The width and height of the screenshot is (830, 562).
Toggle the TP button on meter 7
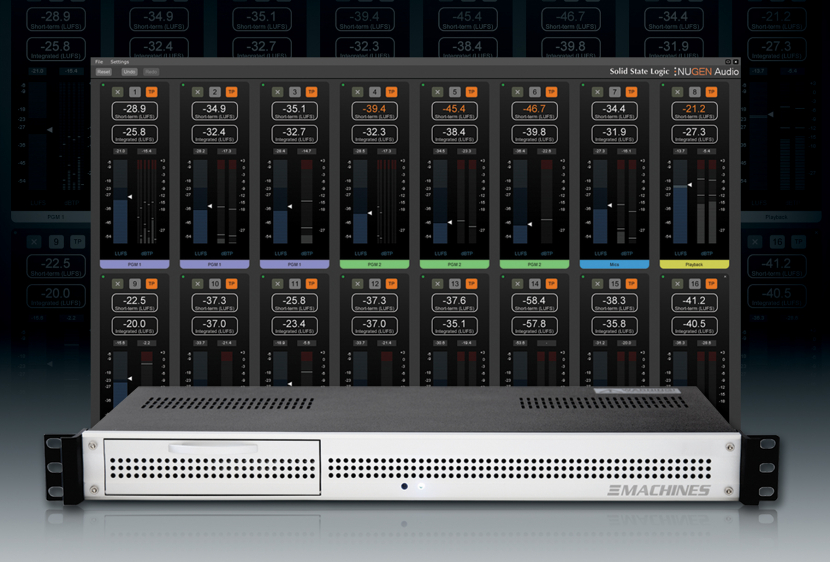(x=631, y=92)
